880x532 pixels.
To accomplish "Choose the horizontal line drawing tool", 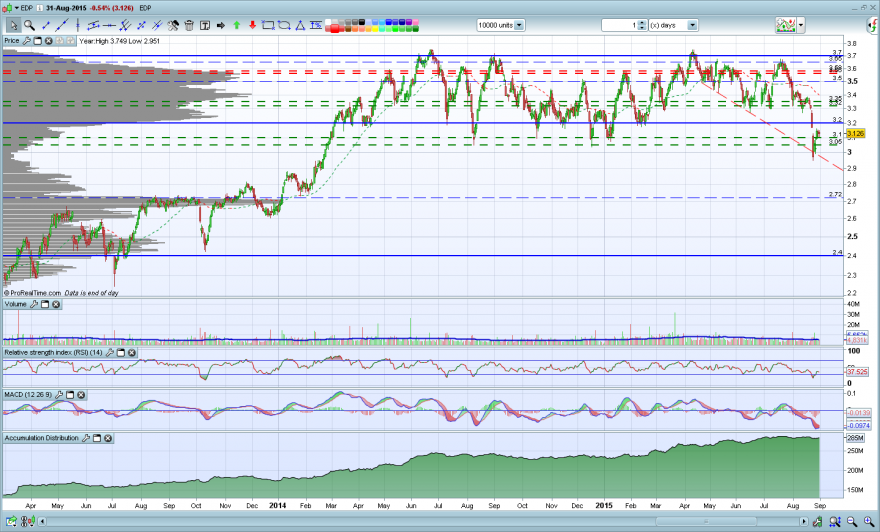I will (109, 25).
